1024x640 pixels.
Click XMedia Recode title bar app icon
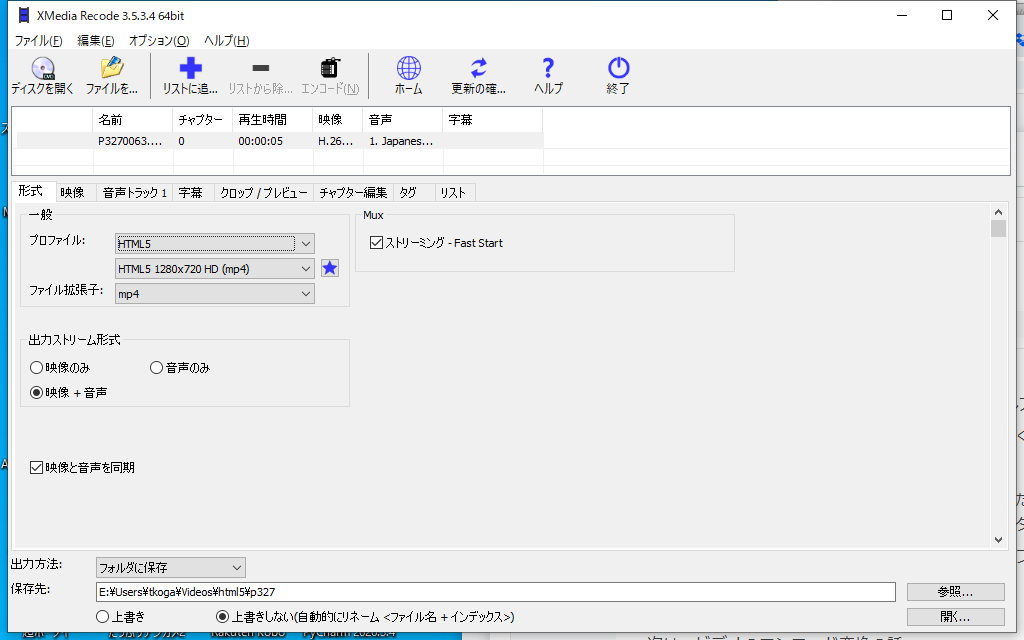[x=24, y=15]
